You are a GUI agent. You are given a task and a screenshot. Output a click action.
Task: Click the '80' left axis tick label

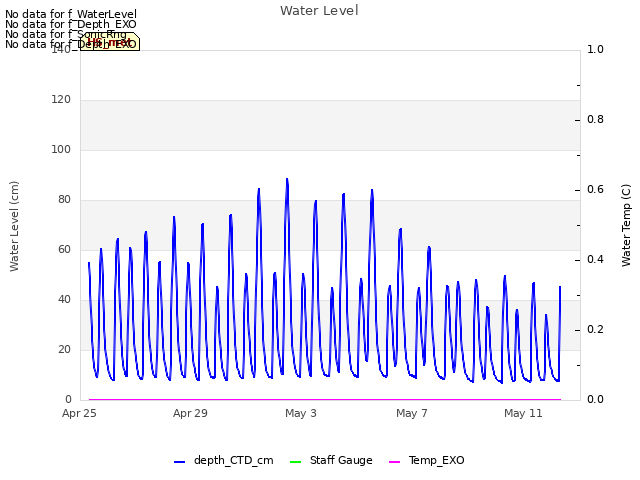[64, 200]
